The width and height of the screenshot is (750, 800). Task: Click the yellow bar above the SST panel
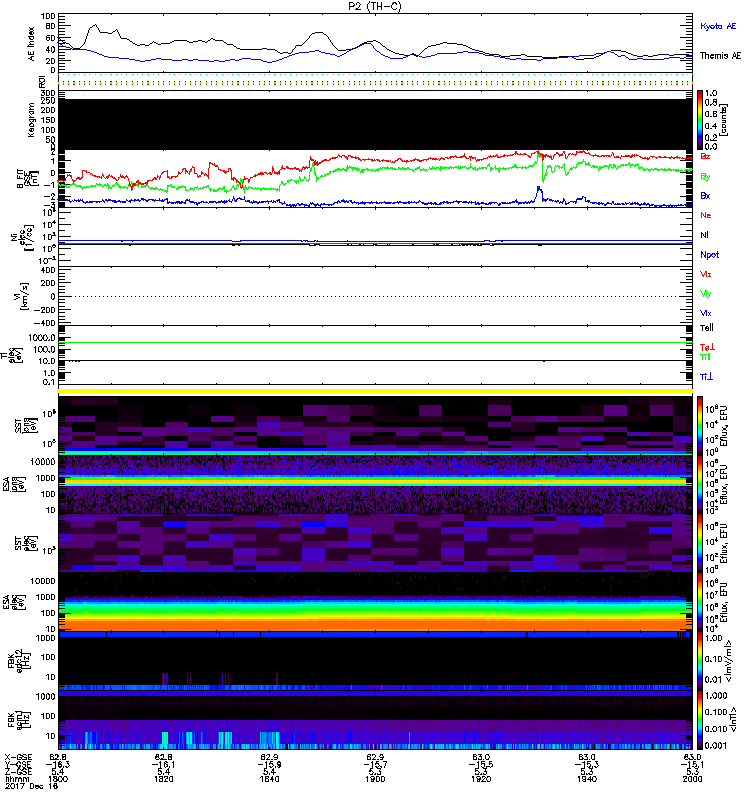(375, 391)
